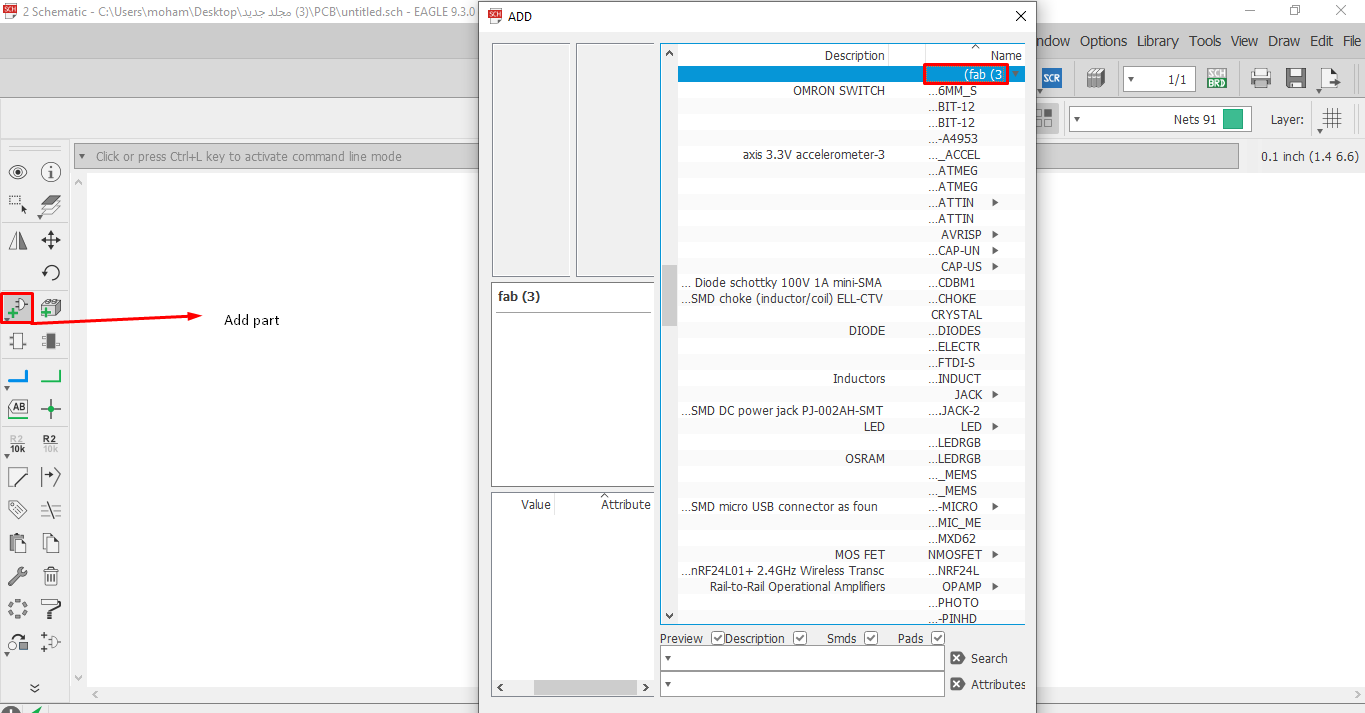The height and width of the screenshot is (713, 1365).
Task: Select the Show (eye) tool
Action: [x=17, y=172]
